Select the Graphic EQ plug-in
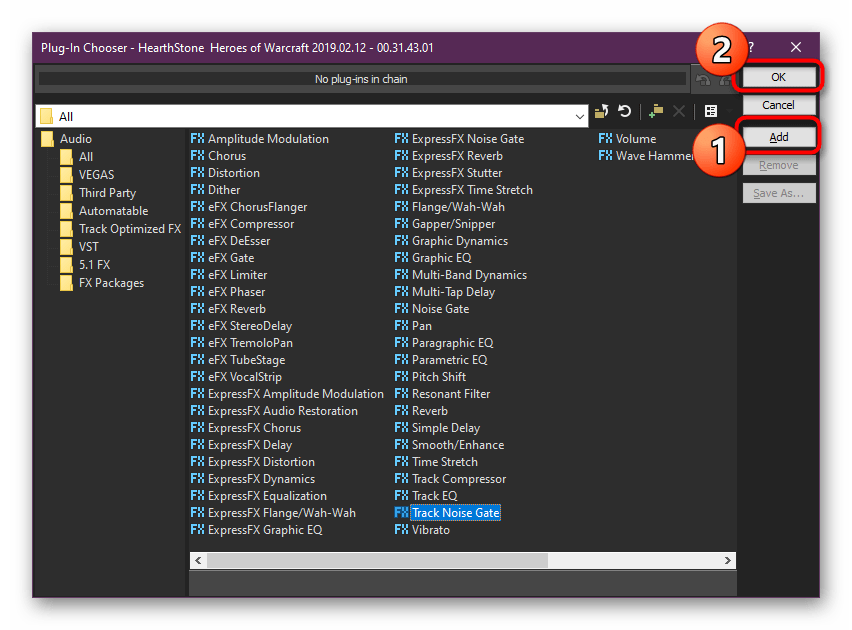 [441, 258]
